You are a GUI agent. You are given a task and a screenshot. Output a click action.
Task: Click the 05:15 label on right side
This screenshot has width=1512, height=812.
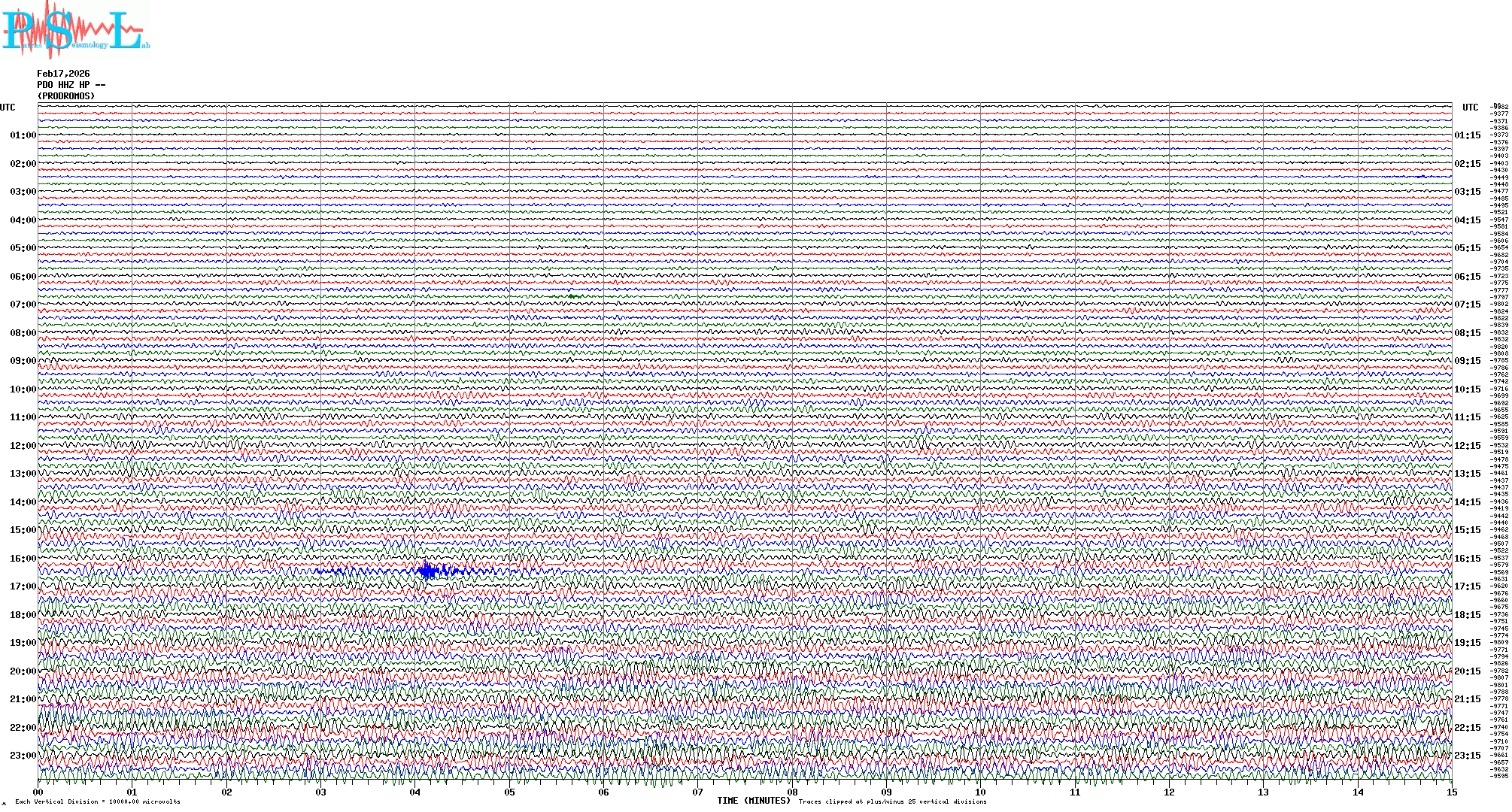(x=1467, y=248)
